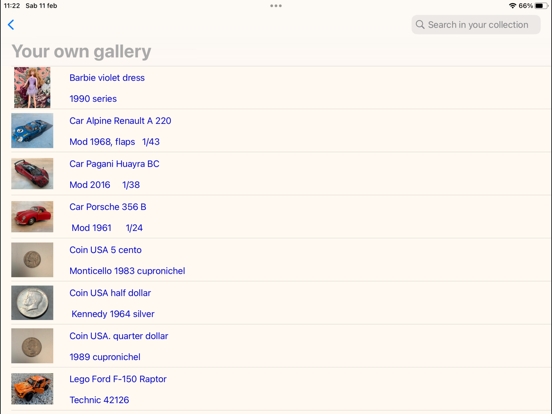Tap the blue back chevron
Viewport: 552px width, 414px height.
coord(11,25)
